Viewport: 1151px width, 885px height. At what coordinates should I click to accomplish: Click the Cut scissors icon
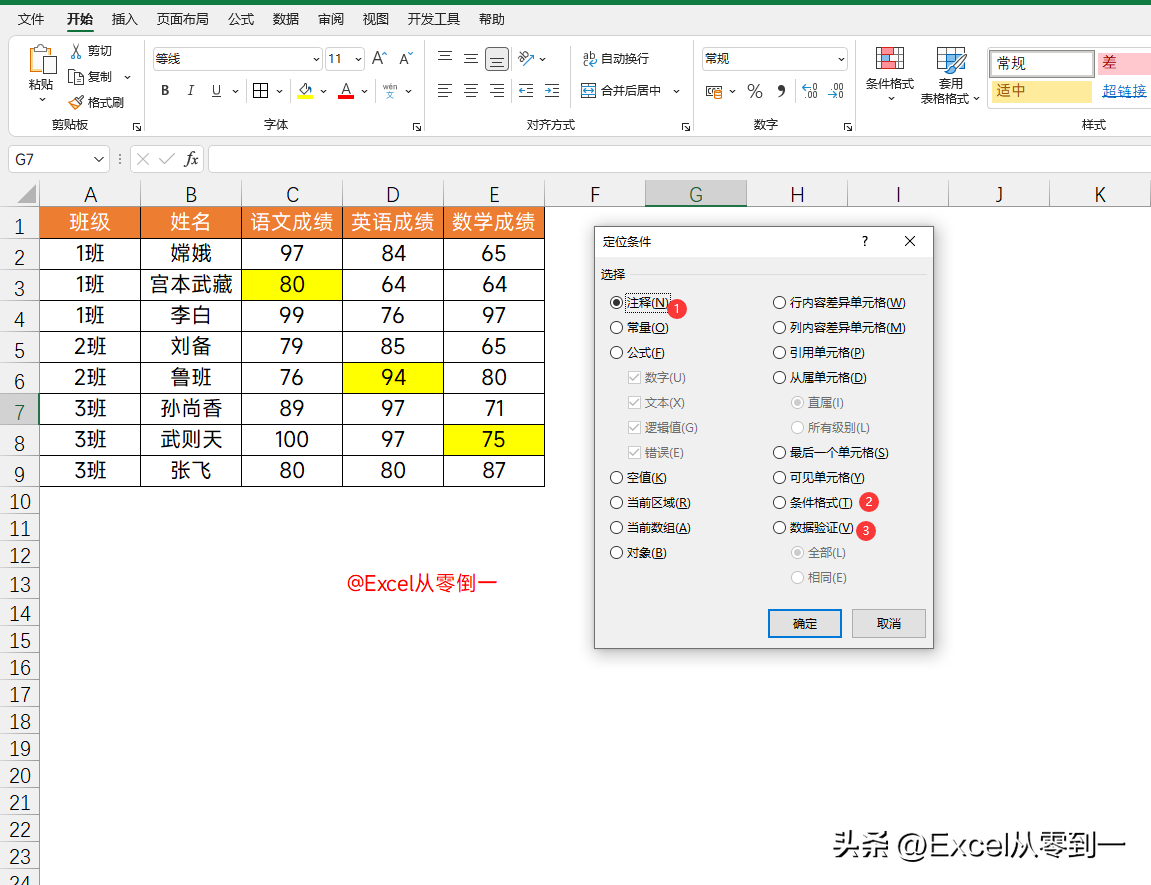click(x=76, y=51)
